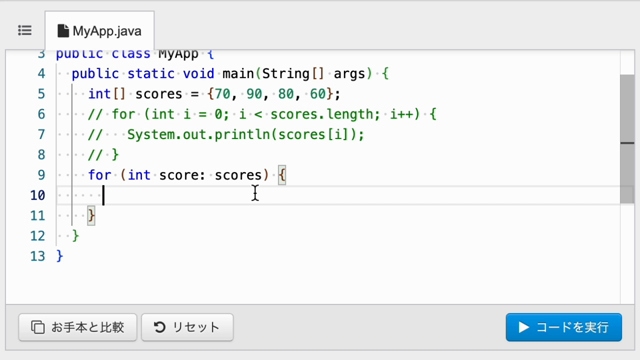
Task: Click the opening brace on line 9
Action: 282,175
